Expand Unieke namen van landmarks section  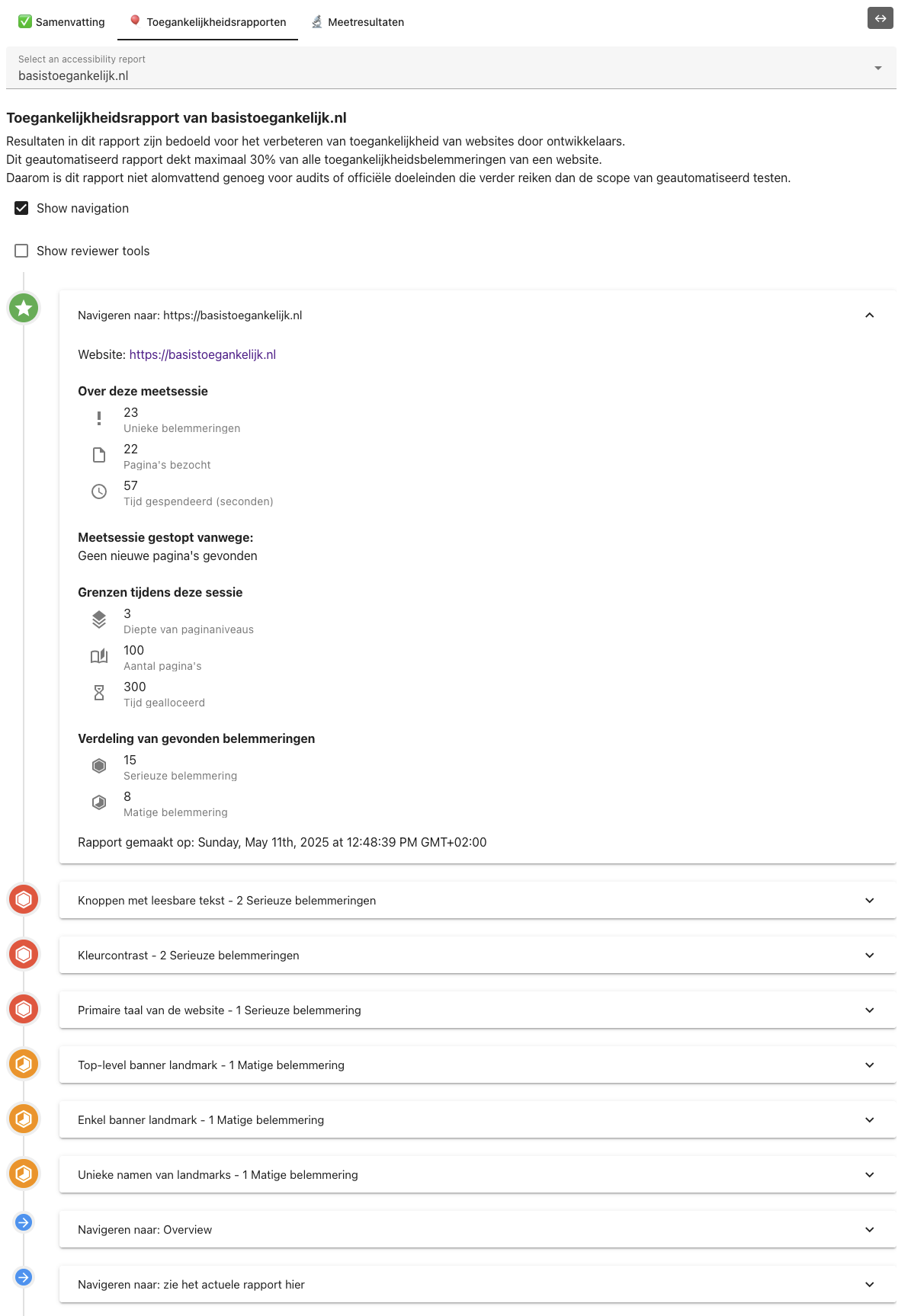click(477, 1175)
